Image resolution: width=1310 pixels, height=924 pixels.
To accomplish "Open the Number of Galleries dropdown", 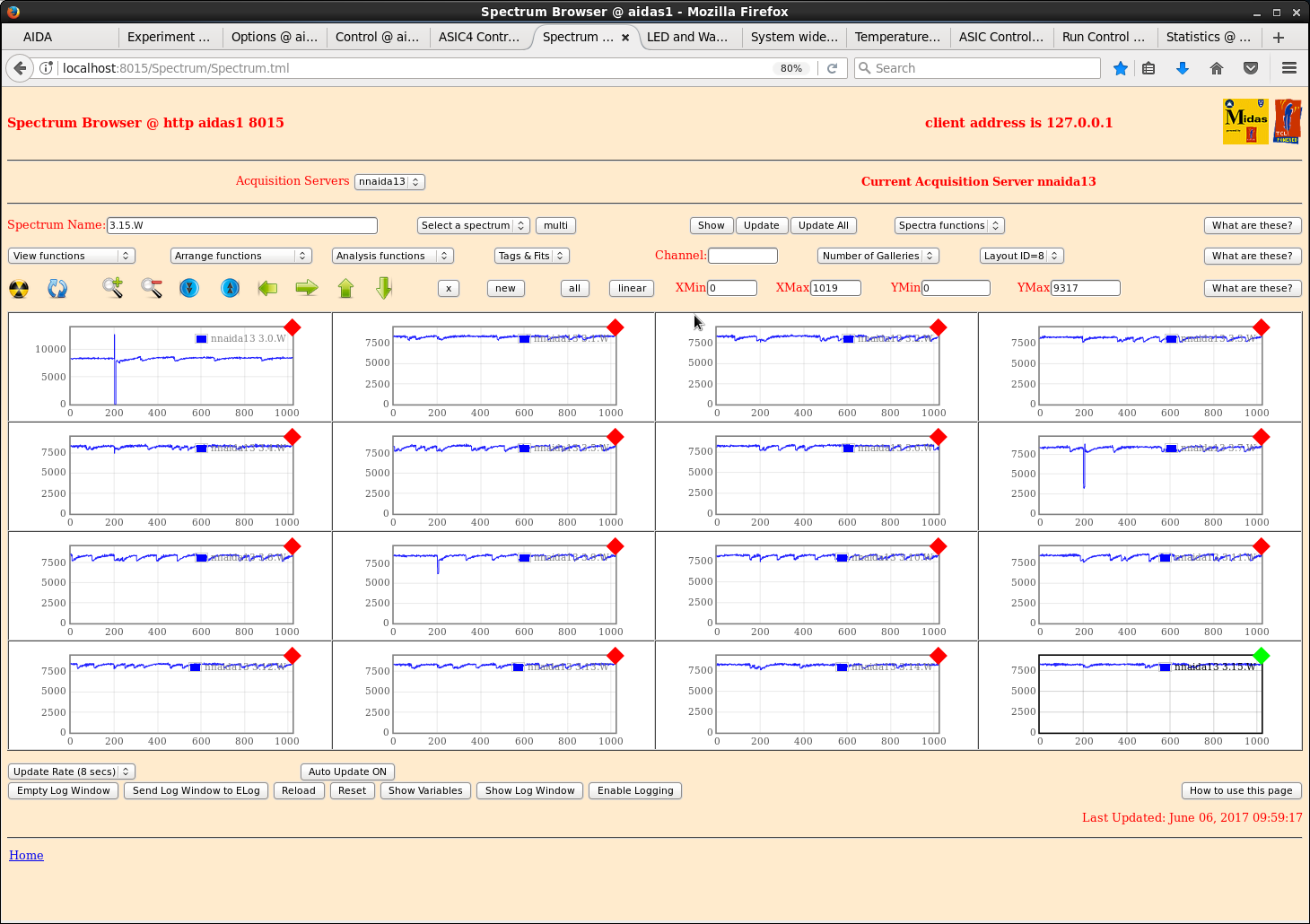I will [x=878, y=256].
